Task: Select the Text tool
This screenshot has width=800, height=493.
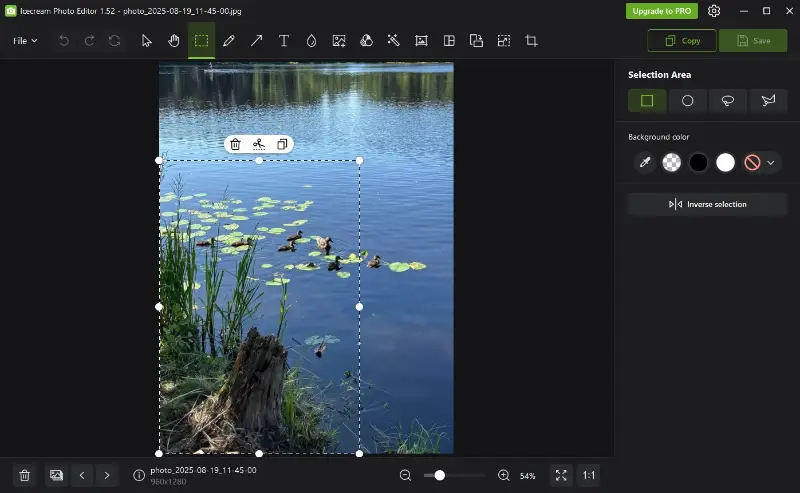Action: tap(284, 41)
